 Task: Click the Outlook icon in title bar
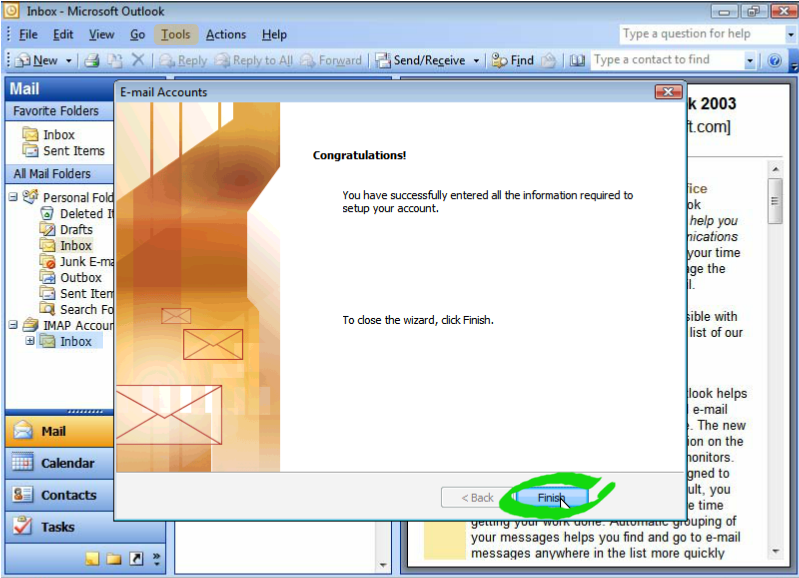(x=12, y=11)
